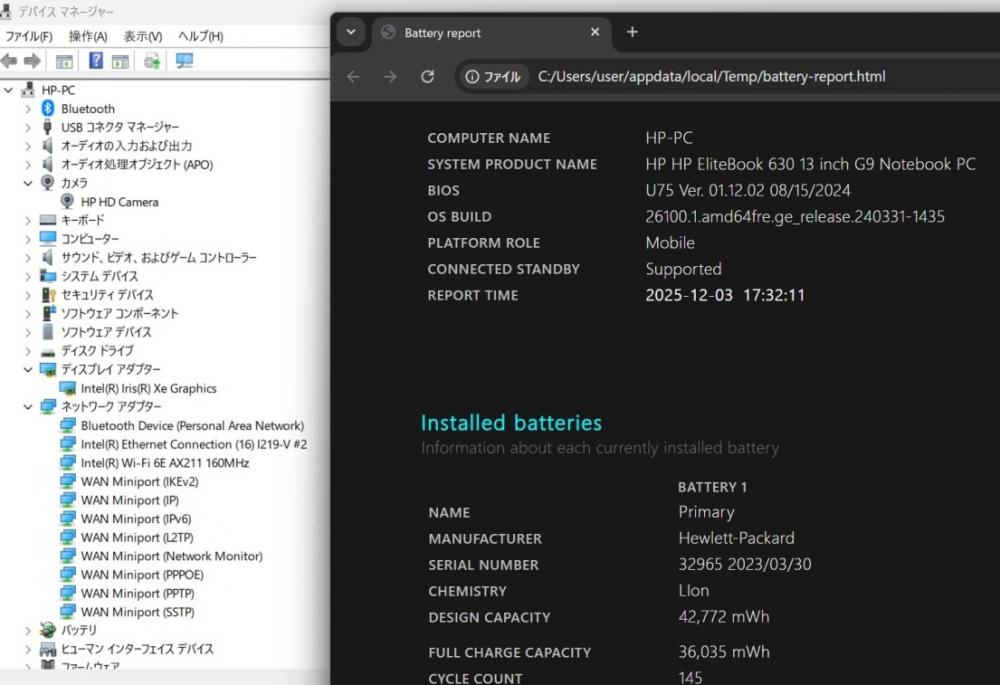Viewport: 1000px width, 685px height.
Task: Click the update driver toolbar icon
Action: point(152,61)
